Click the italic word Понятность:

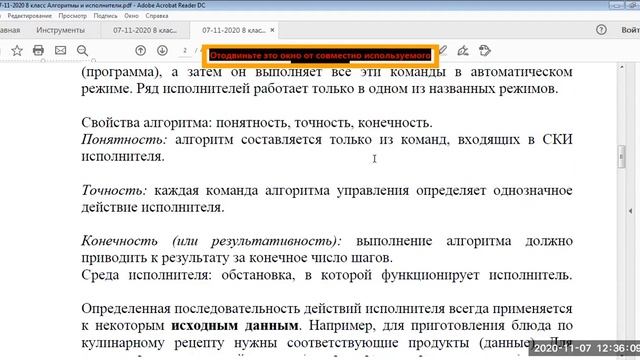click(124, 140)
